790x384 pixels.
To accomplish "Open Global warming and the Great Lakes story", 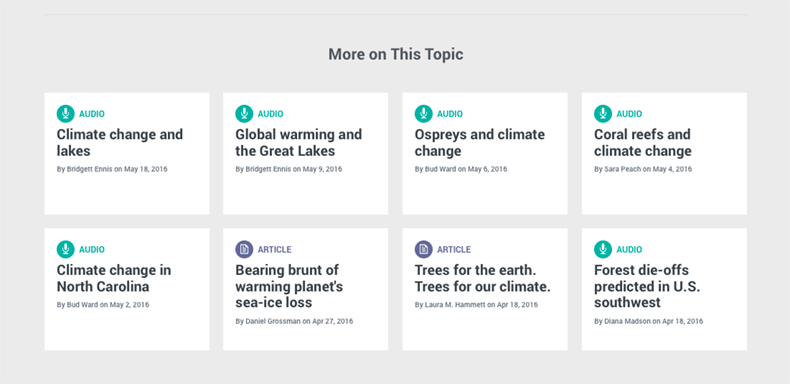I will (298, 143).
